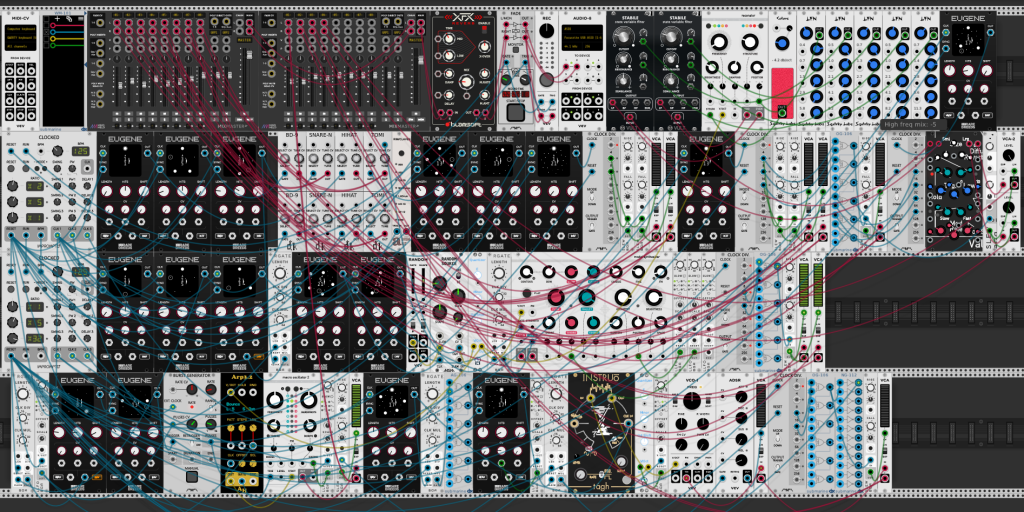This screenshot has width=1024, height=512.
Task: Select the blue cable color in WM-101
Action: [x=67, y=32]
